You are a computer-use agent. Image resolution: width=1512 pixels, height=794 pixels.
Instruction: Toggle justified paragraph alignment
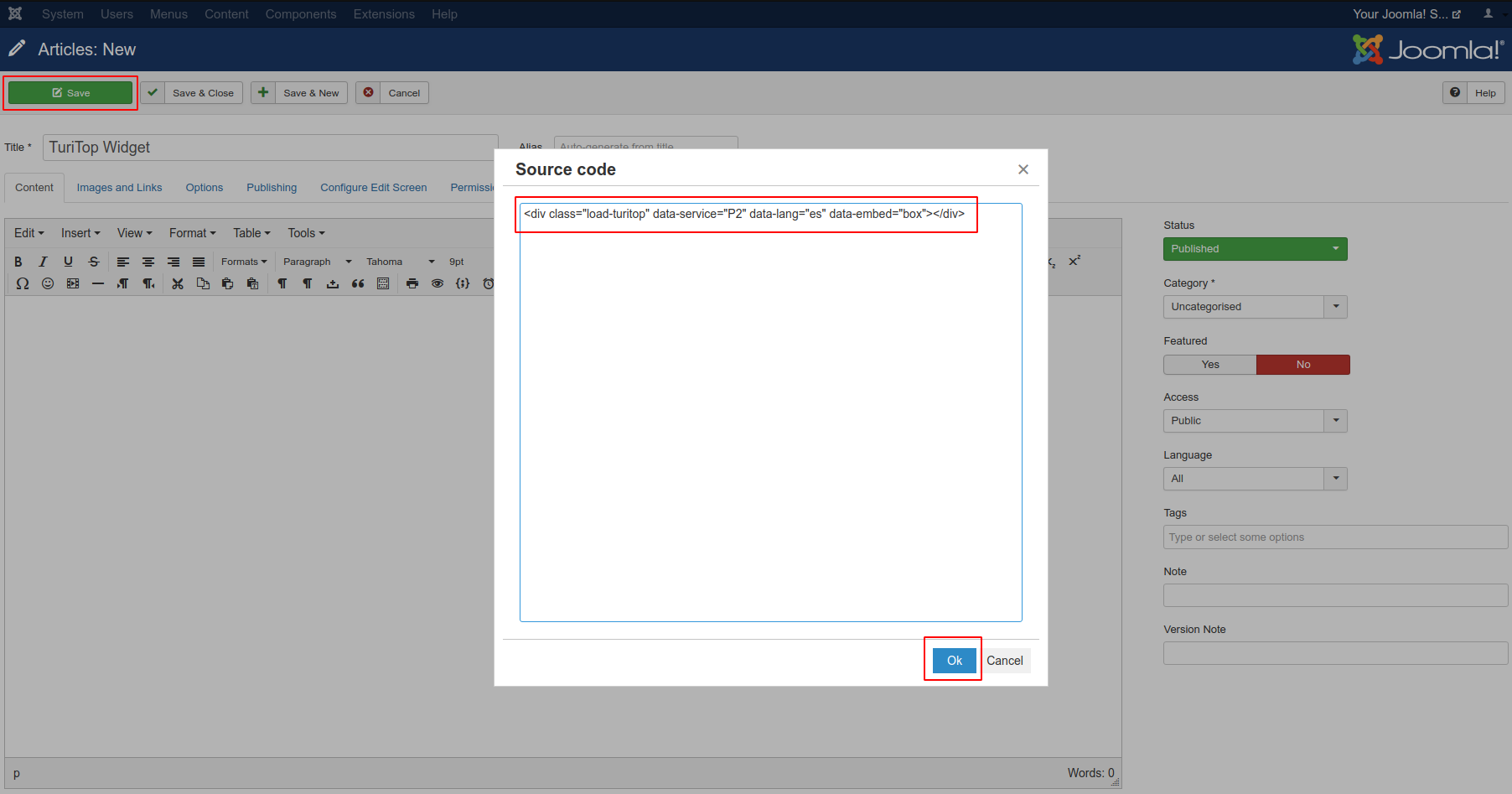(x=198, y=261)
